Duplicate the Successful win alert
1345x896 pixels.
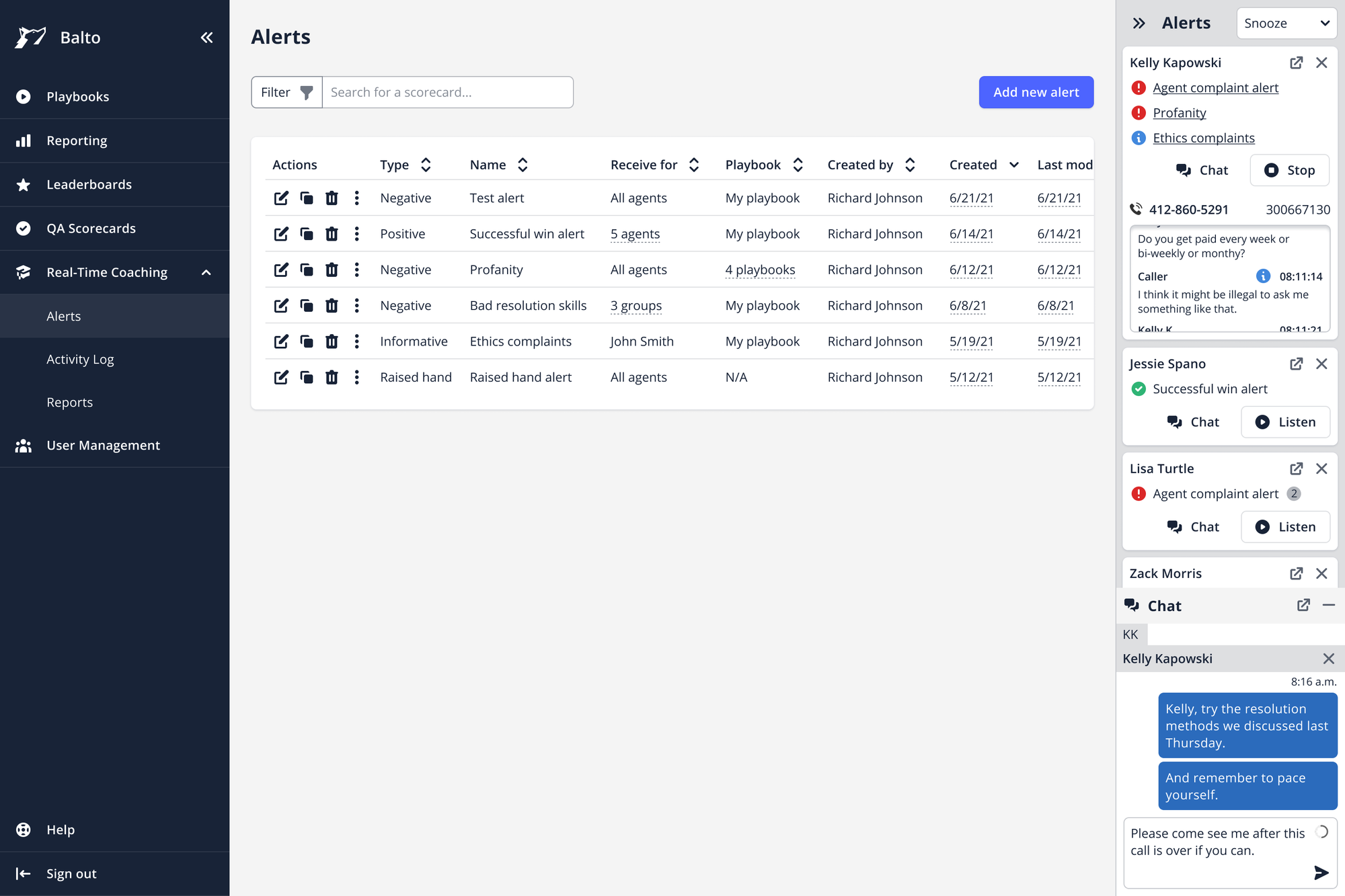307,234
